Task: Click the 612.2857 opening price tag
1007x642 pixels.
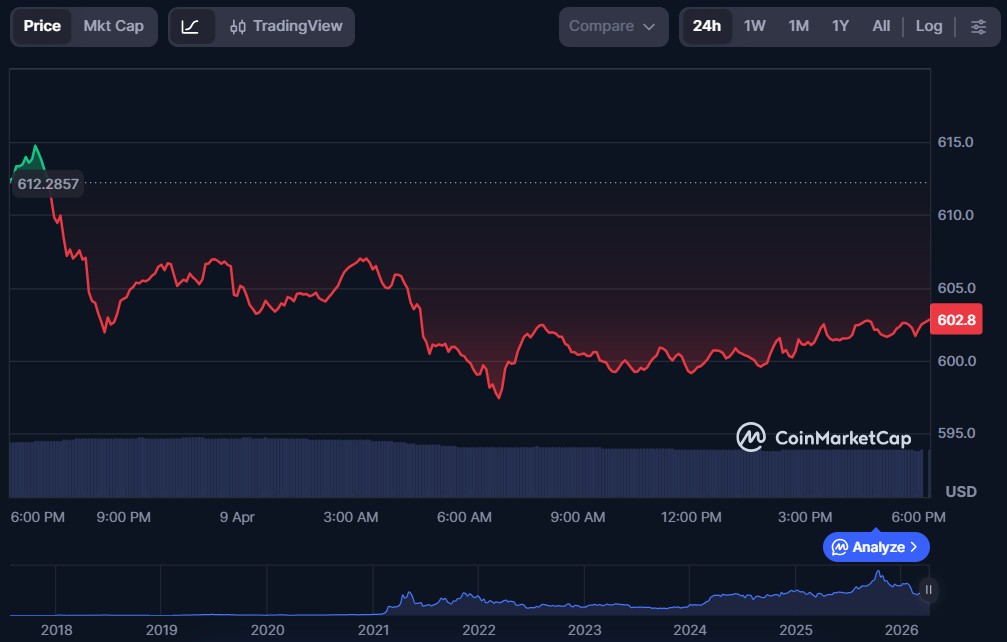Action: [48, 184]
